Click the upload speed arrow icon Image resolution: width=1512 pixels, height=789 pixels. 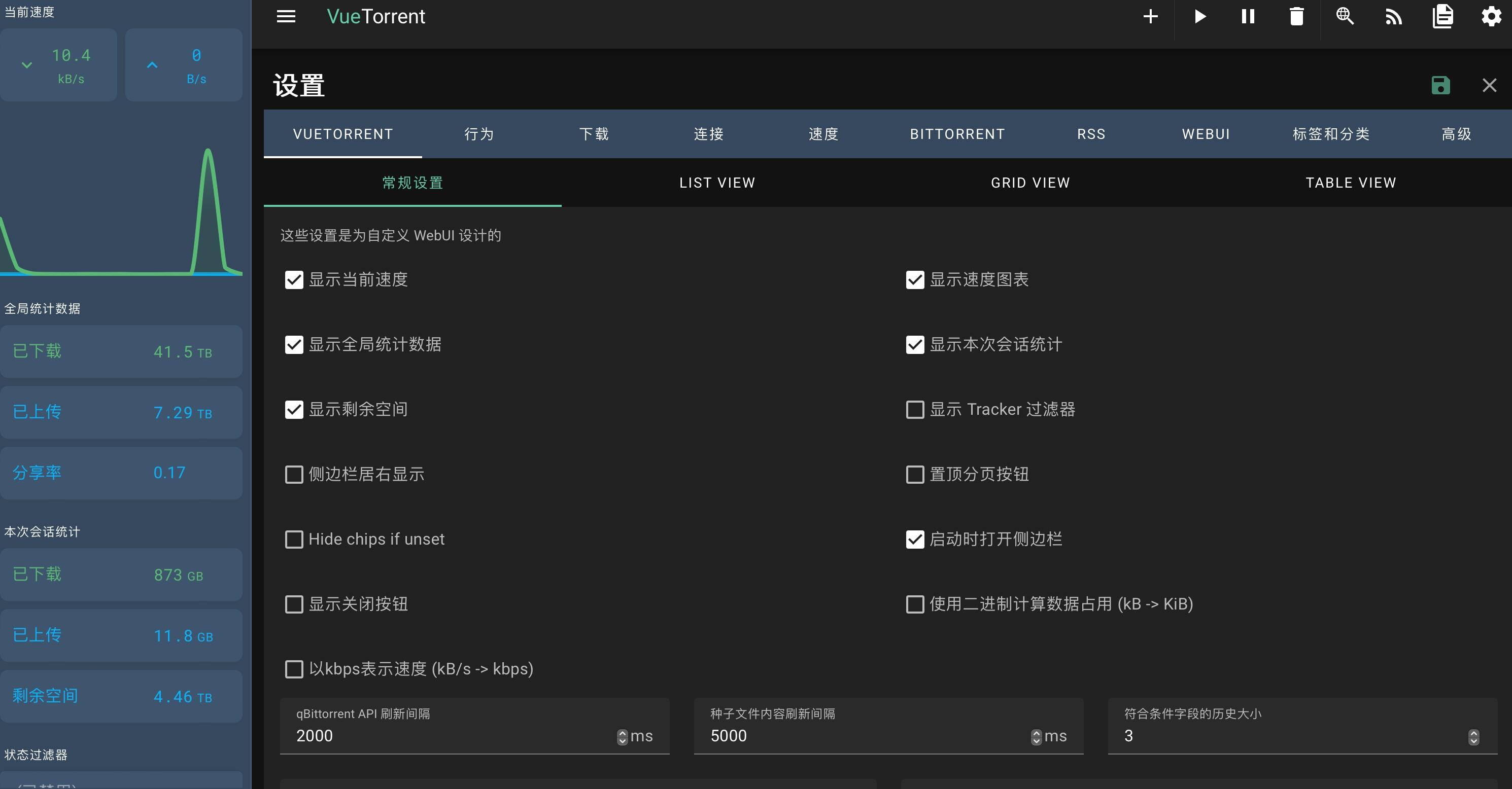tap(152, 65)
